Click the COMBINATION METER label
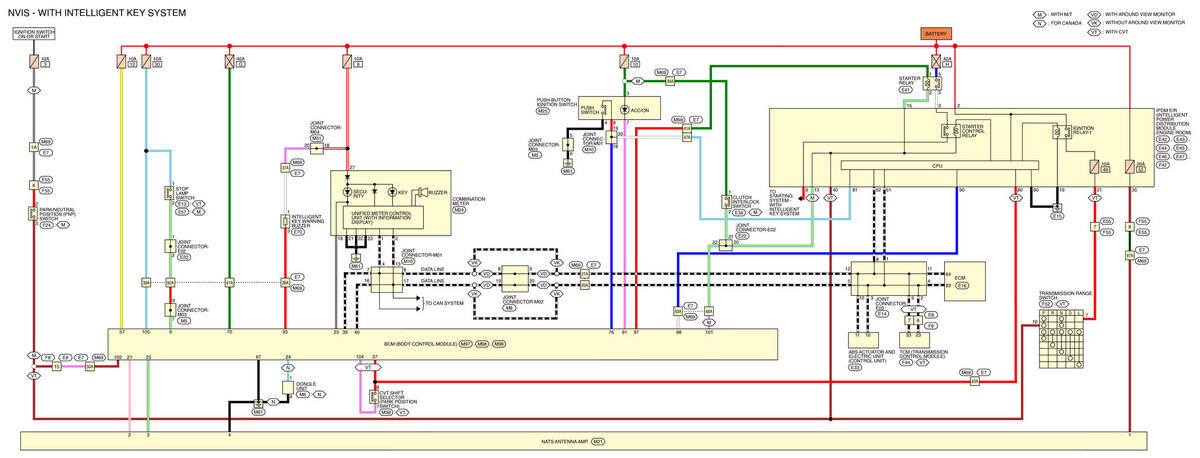 (x=469, y=204)
